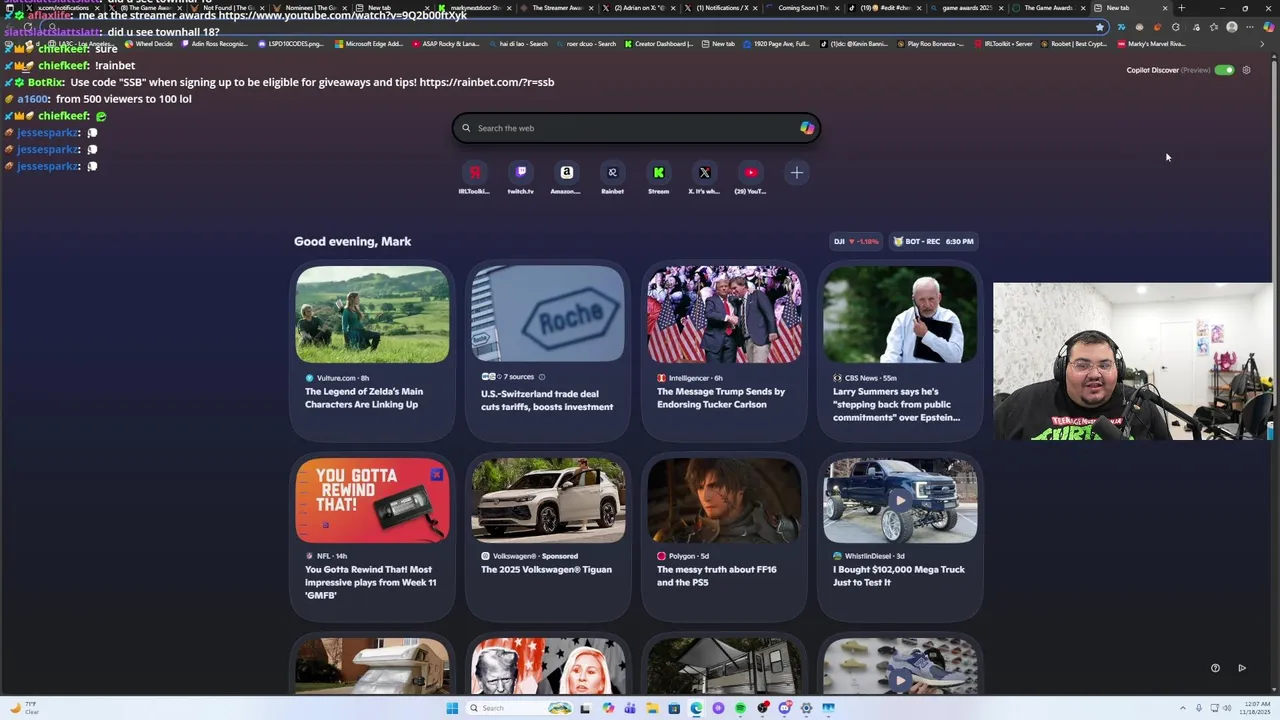
Task: Open the Marky's Marvel Rivals bookmark
Action: 1151,44
